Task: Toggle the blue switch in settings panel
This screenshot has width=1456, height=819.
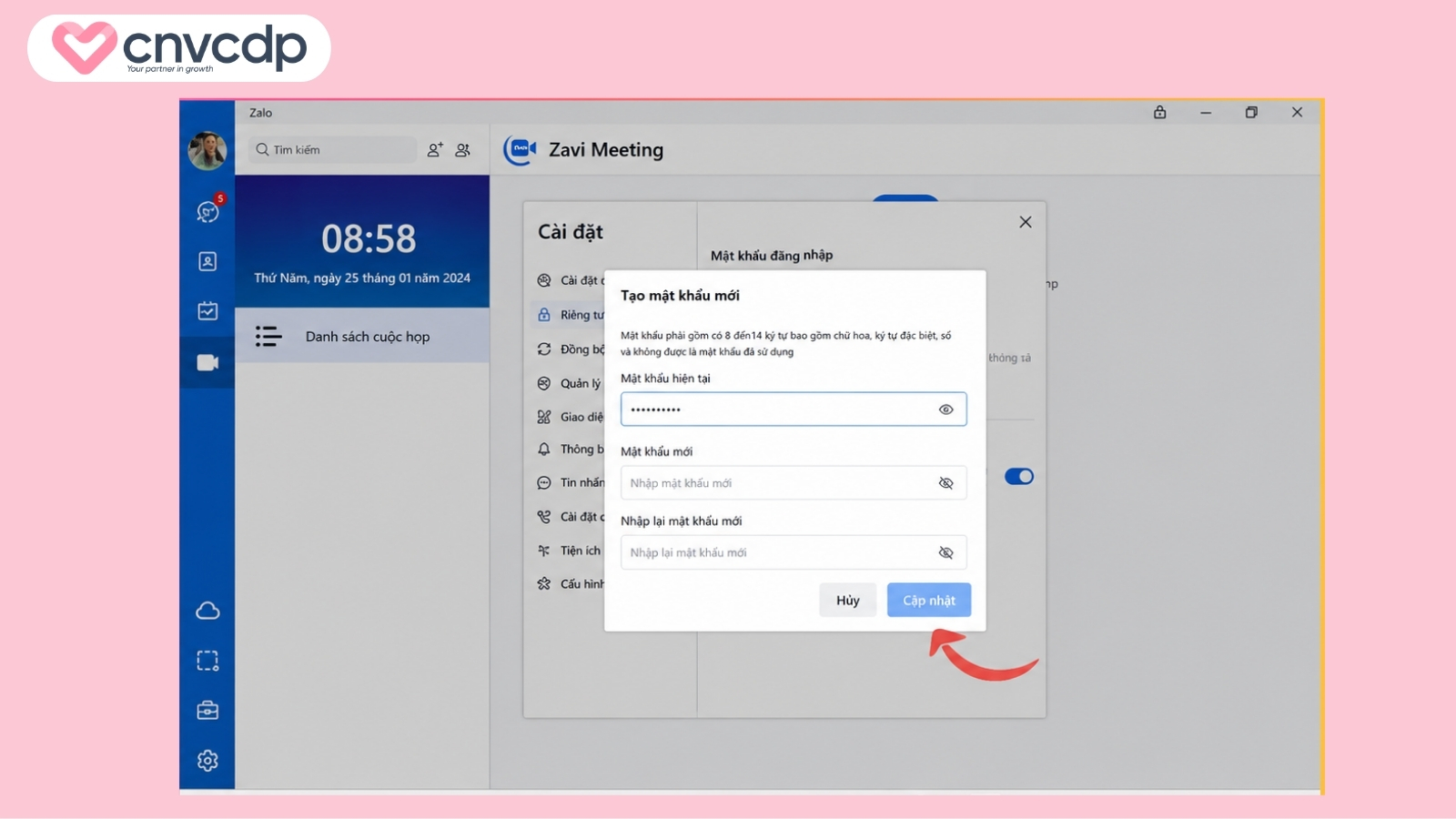Action: tap(1019, 477)
